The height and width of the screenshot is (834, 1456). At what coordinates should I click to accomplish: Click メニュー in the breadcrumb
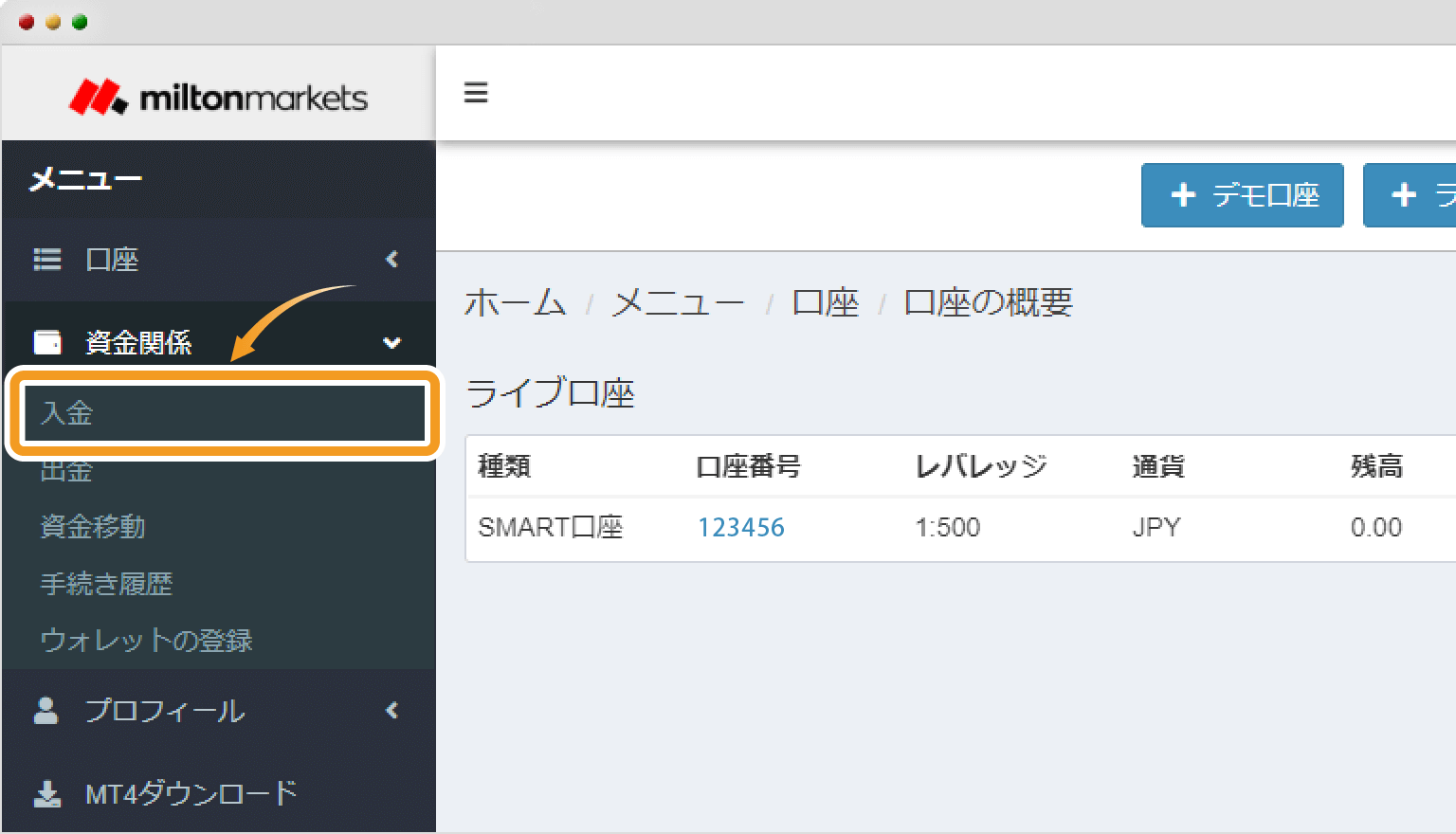678,303
